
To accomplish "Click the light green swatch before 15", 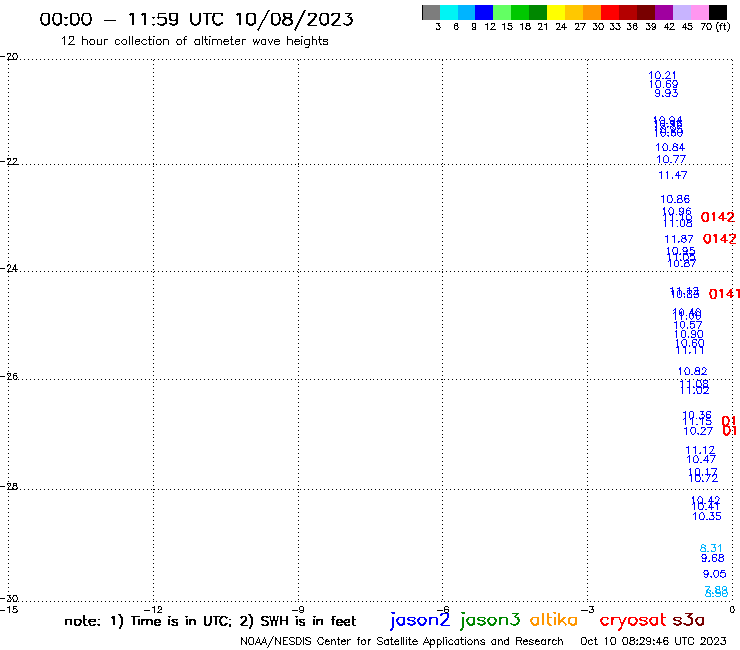I will click(502, 12).
